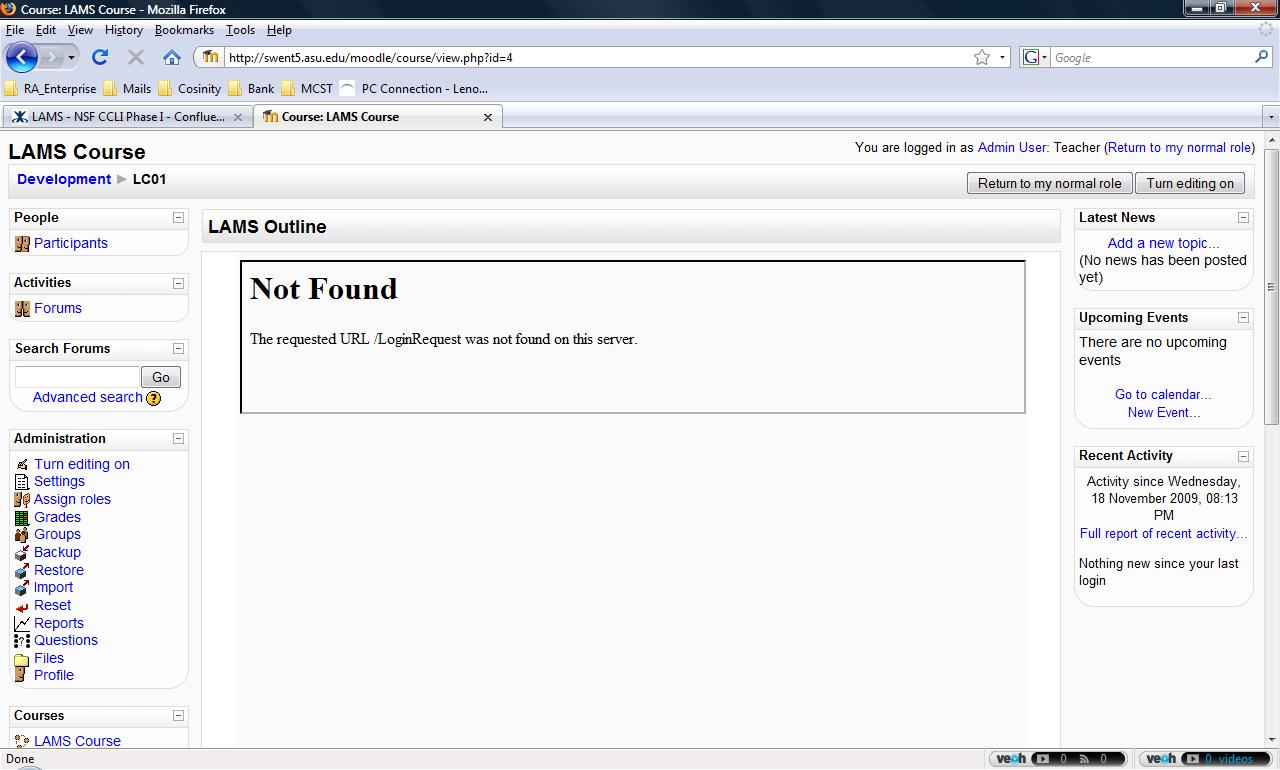The image size is (1280, 770).
Task: Bookmark this page with the star icon
Action: click(982, 57)
